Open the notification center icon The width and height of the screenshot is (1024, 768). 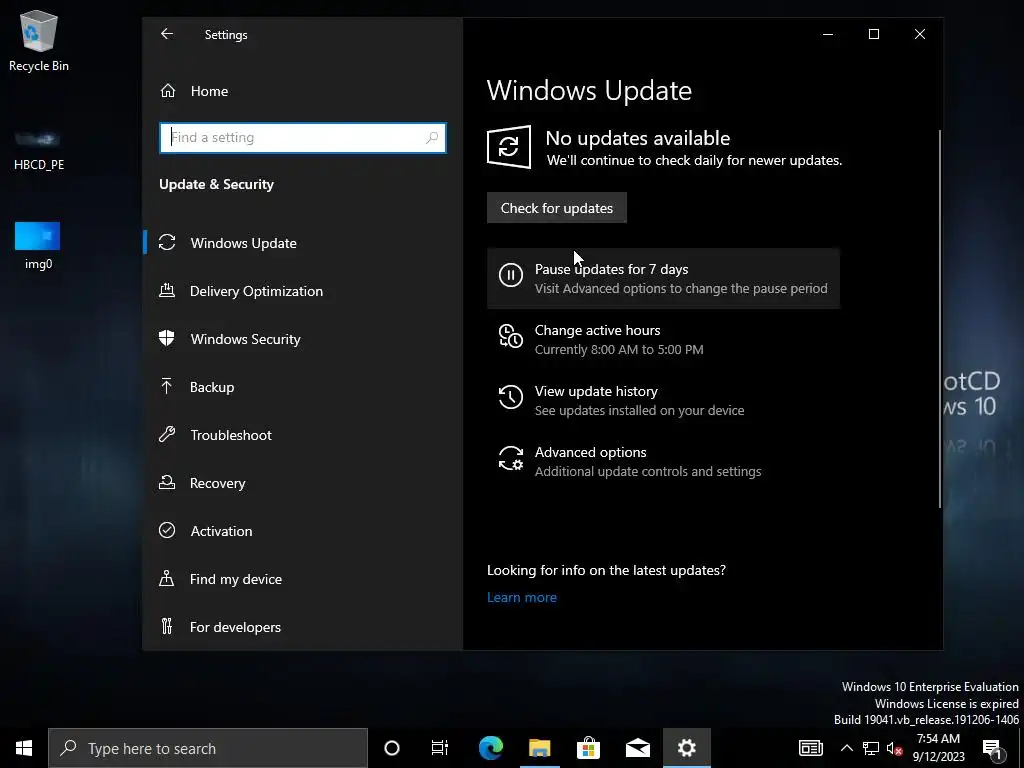993,750
